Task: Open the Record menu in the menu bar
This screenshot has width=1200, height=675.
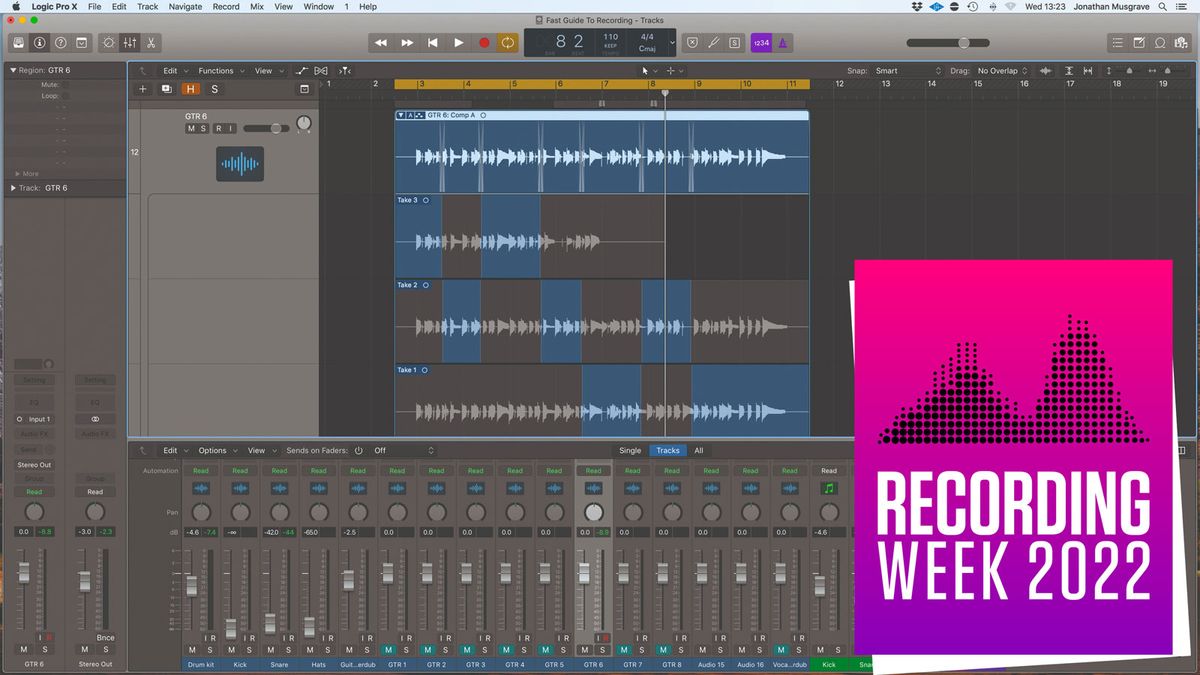Action: coord(226,6)
